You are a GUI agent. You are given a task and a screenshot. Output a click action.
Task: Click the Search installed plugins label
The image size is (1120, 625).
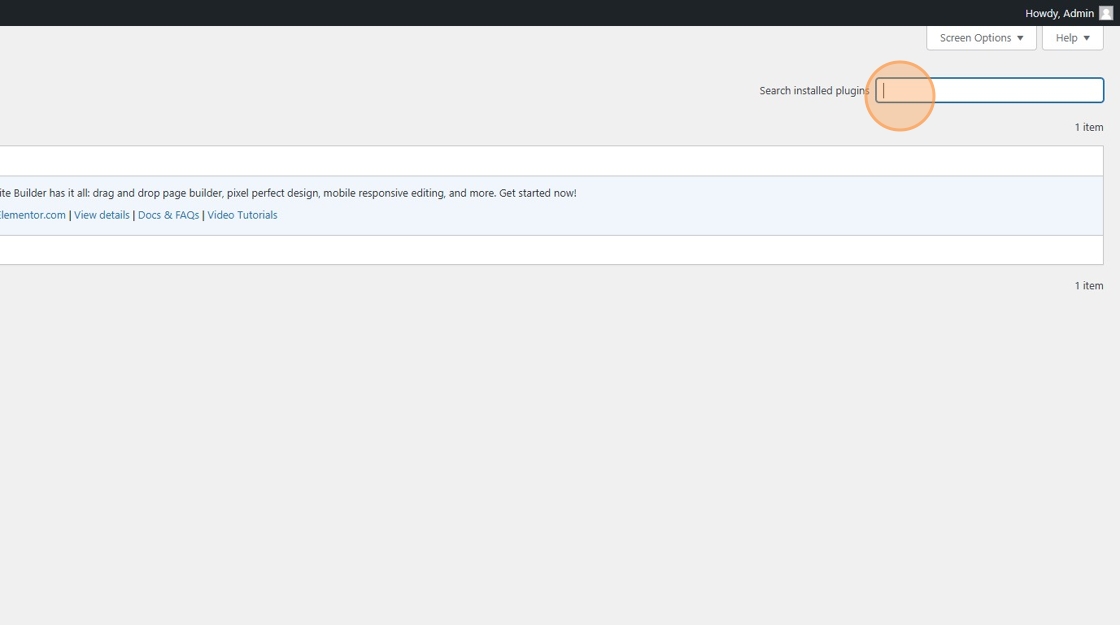click(814, 91)
